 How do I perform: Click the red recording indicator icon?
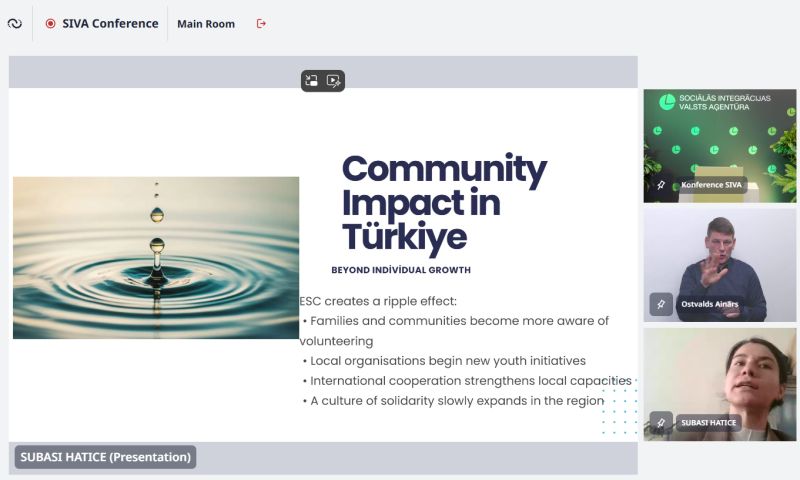pos(50,24)
